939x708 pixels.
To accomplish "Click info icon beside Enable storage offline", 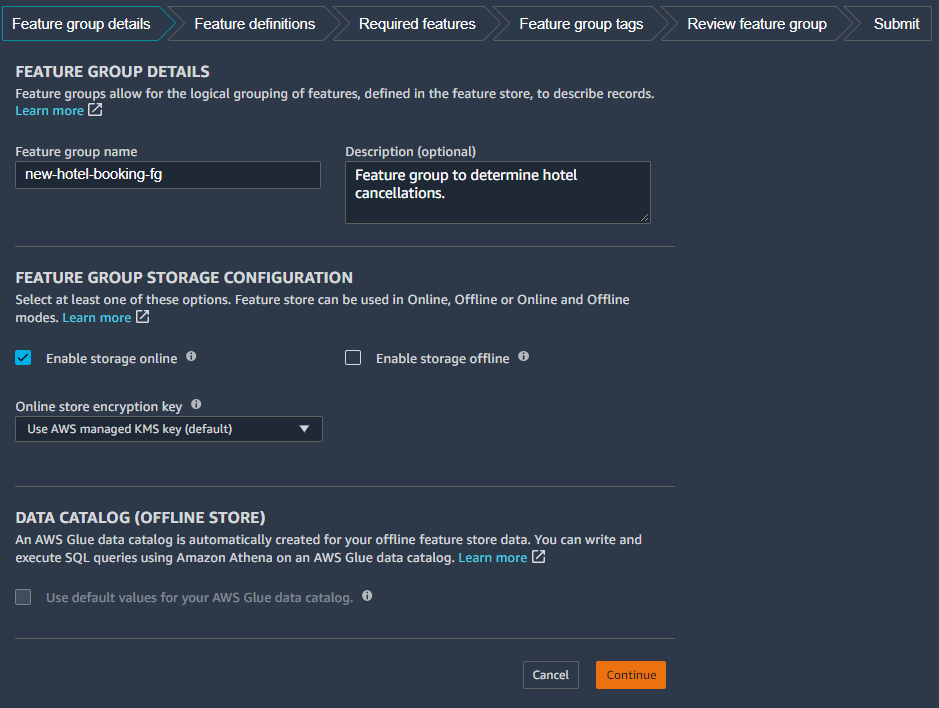I will coord(523,356).
